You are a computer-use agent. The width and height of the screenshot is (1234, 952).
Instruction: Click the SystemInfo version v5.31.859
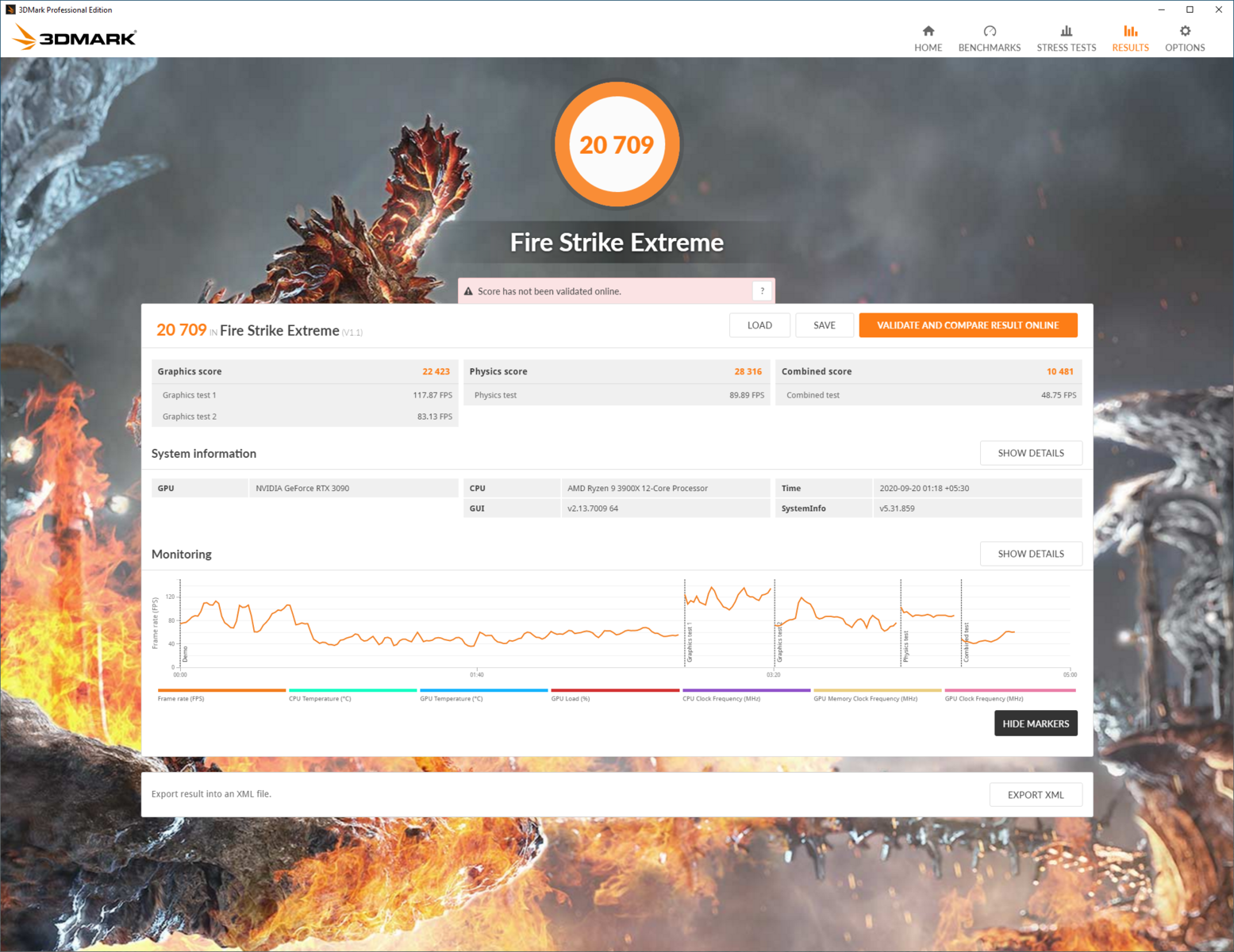[x=897, y=509]
